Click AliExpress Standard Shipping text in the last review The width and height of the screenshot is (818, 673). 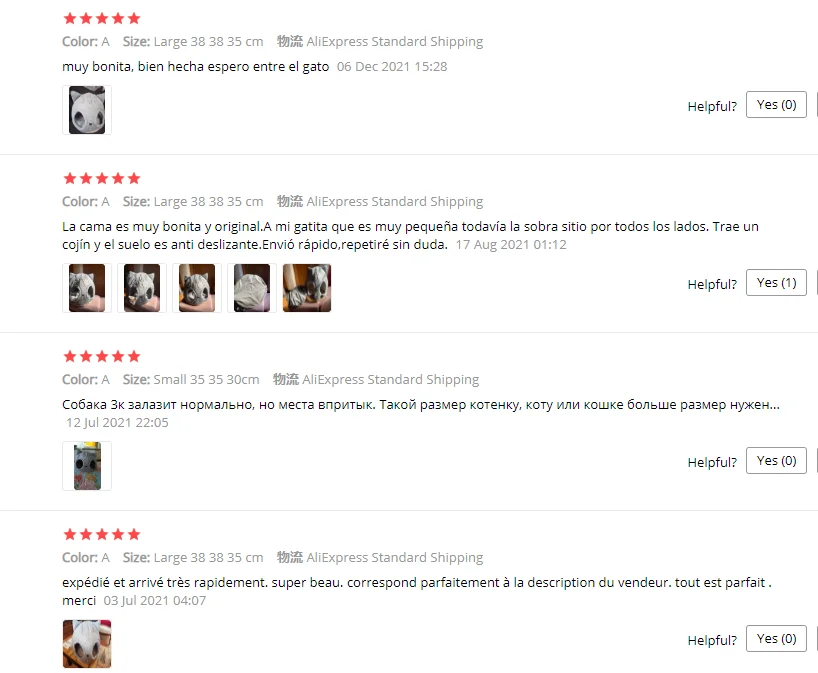(394, 558)
